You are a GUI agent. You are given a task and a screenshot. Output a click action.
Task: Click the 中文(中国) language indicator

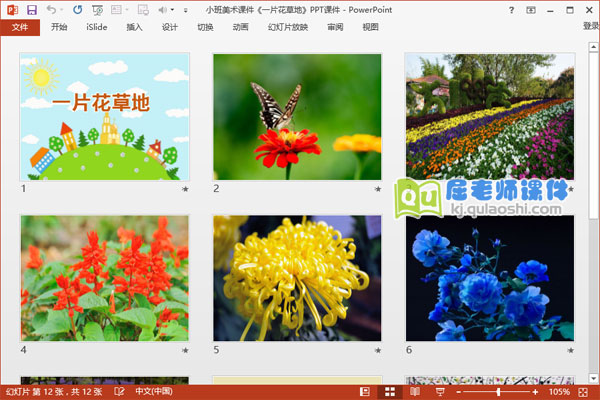click(154, 392)
